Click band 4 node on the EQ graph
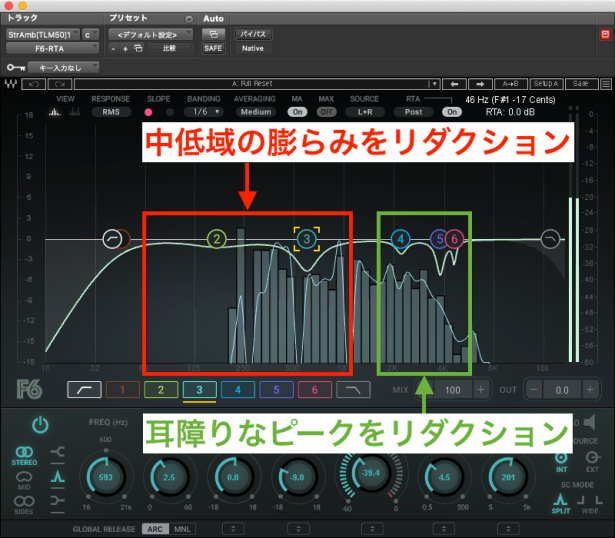This screenshot has width=615, height=538. tap(400, 239)
